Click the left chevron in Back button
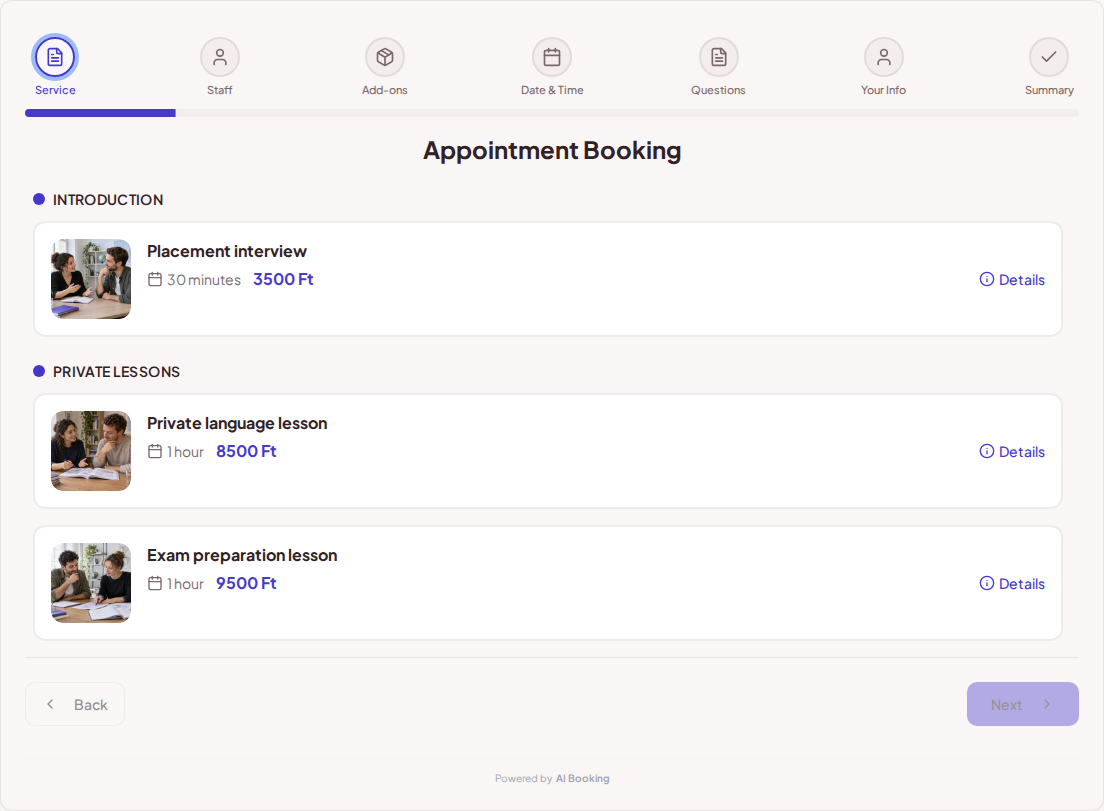Screen dimensions: 1104x811 [50, 704]
